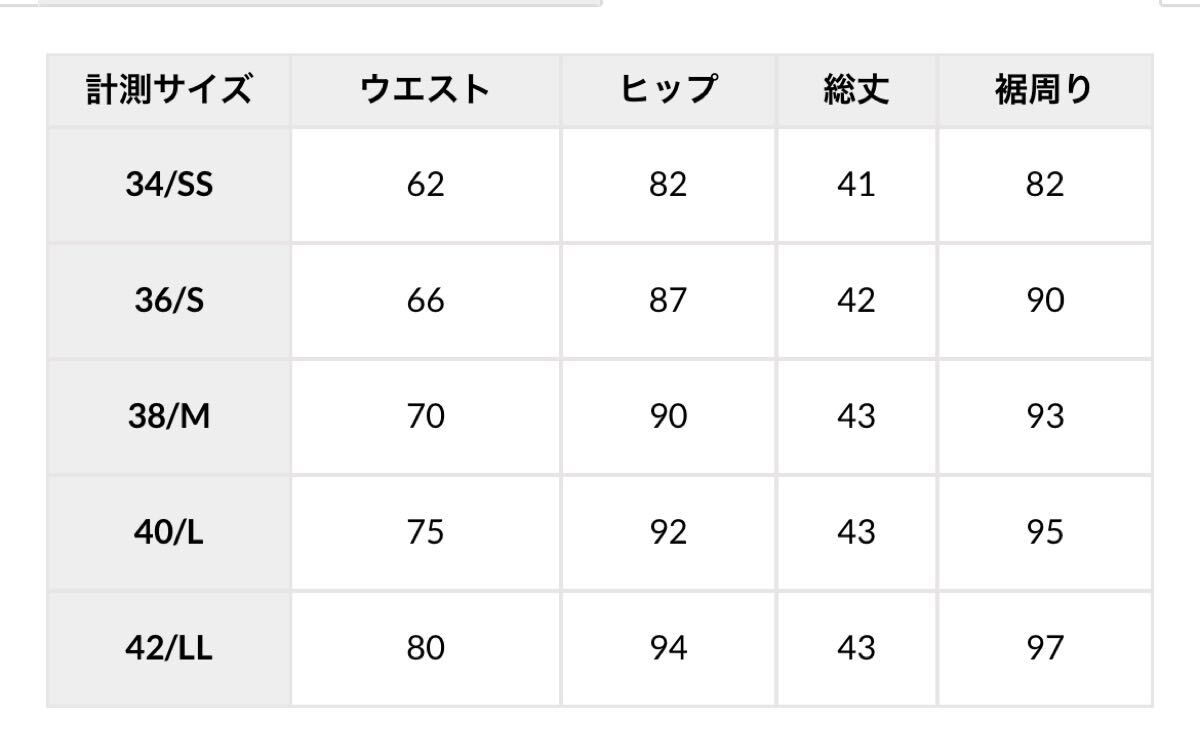
Task: Click the ウエスト value 62 for 34/SS
Action: tap(425, 185)
